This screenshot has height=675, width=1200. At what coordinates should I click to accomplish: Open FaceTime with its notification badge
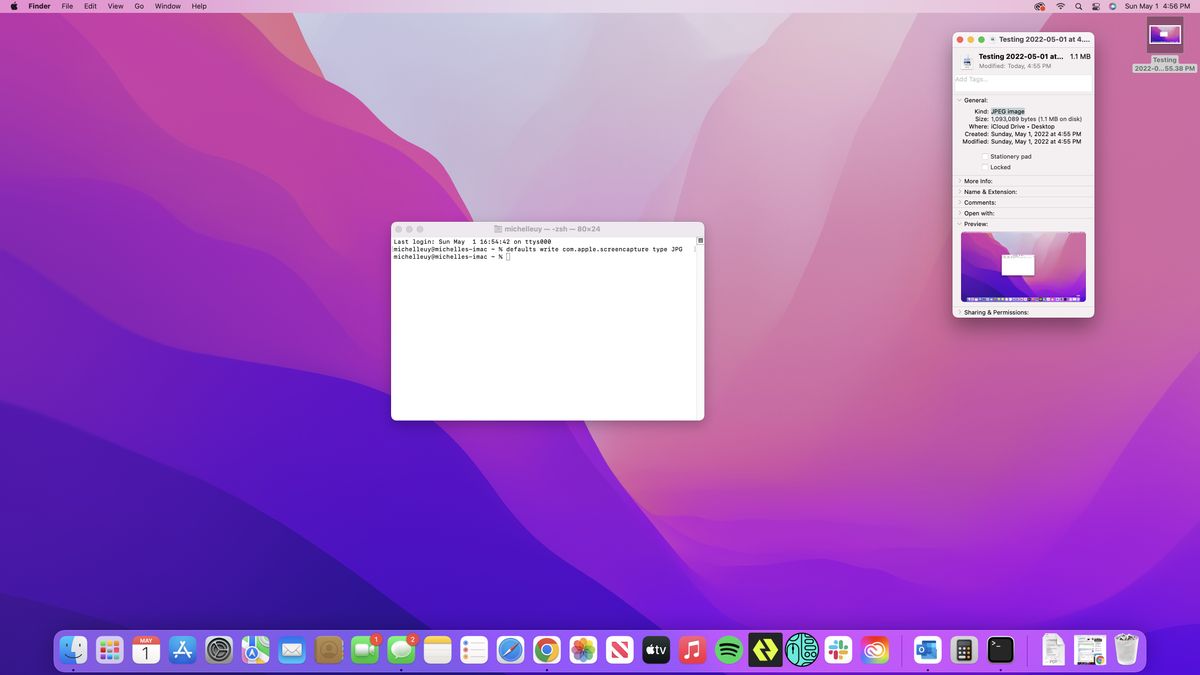[x=363, y=649]
